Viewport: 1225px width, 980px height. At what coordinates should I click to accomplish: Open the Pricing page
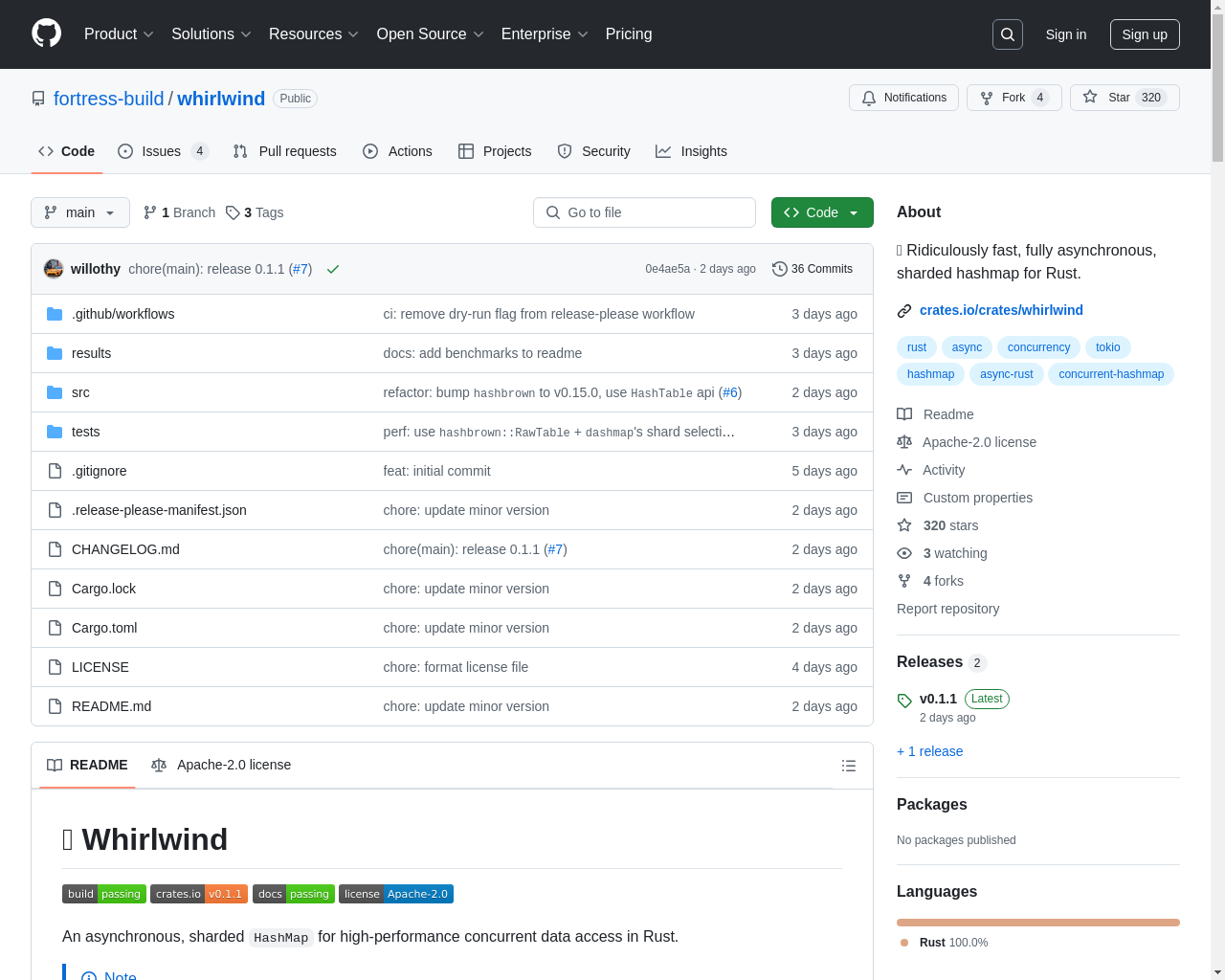[x=629, y=34]
